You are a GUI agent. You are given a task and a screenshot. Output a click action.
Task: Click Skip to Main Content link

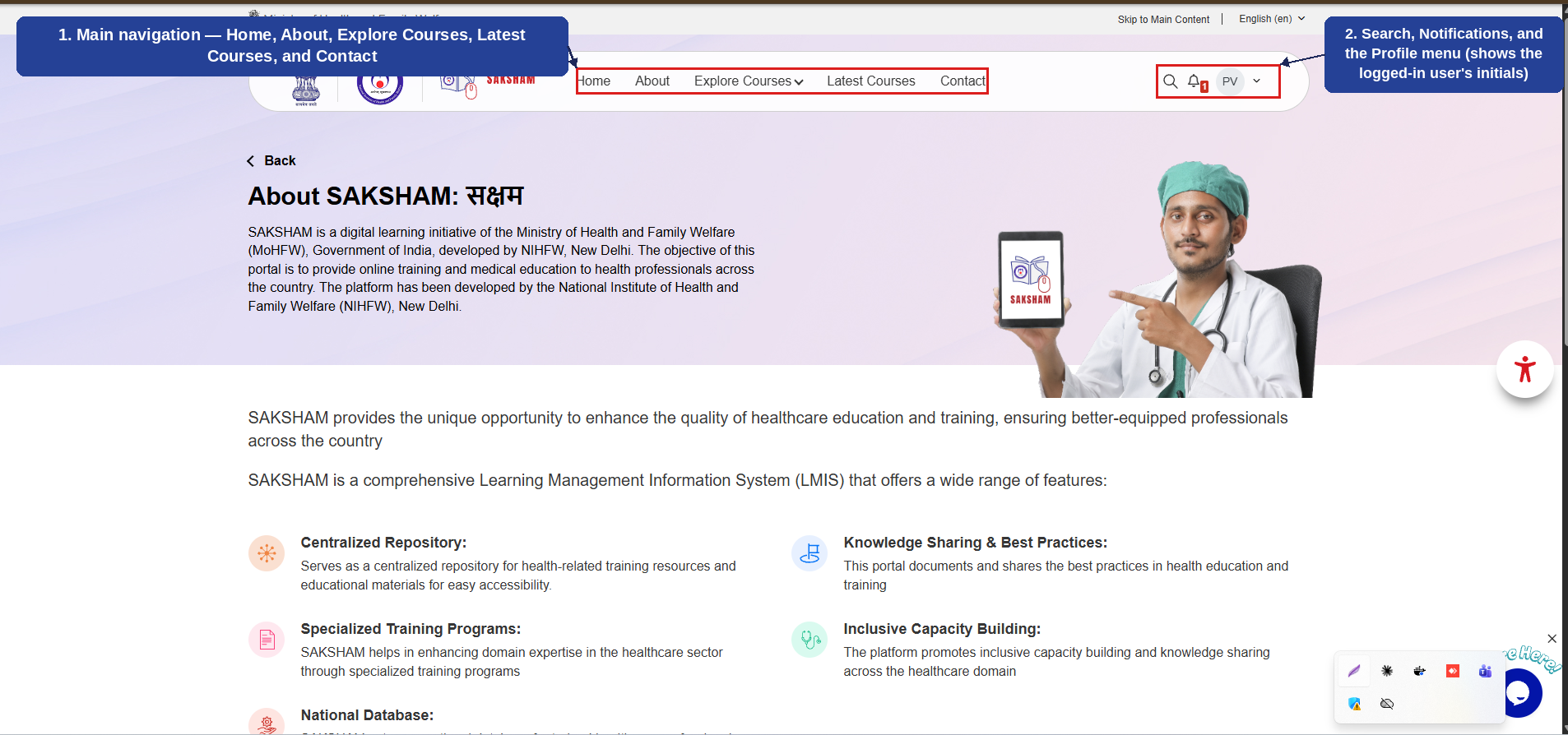[1163, 19]
